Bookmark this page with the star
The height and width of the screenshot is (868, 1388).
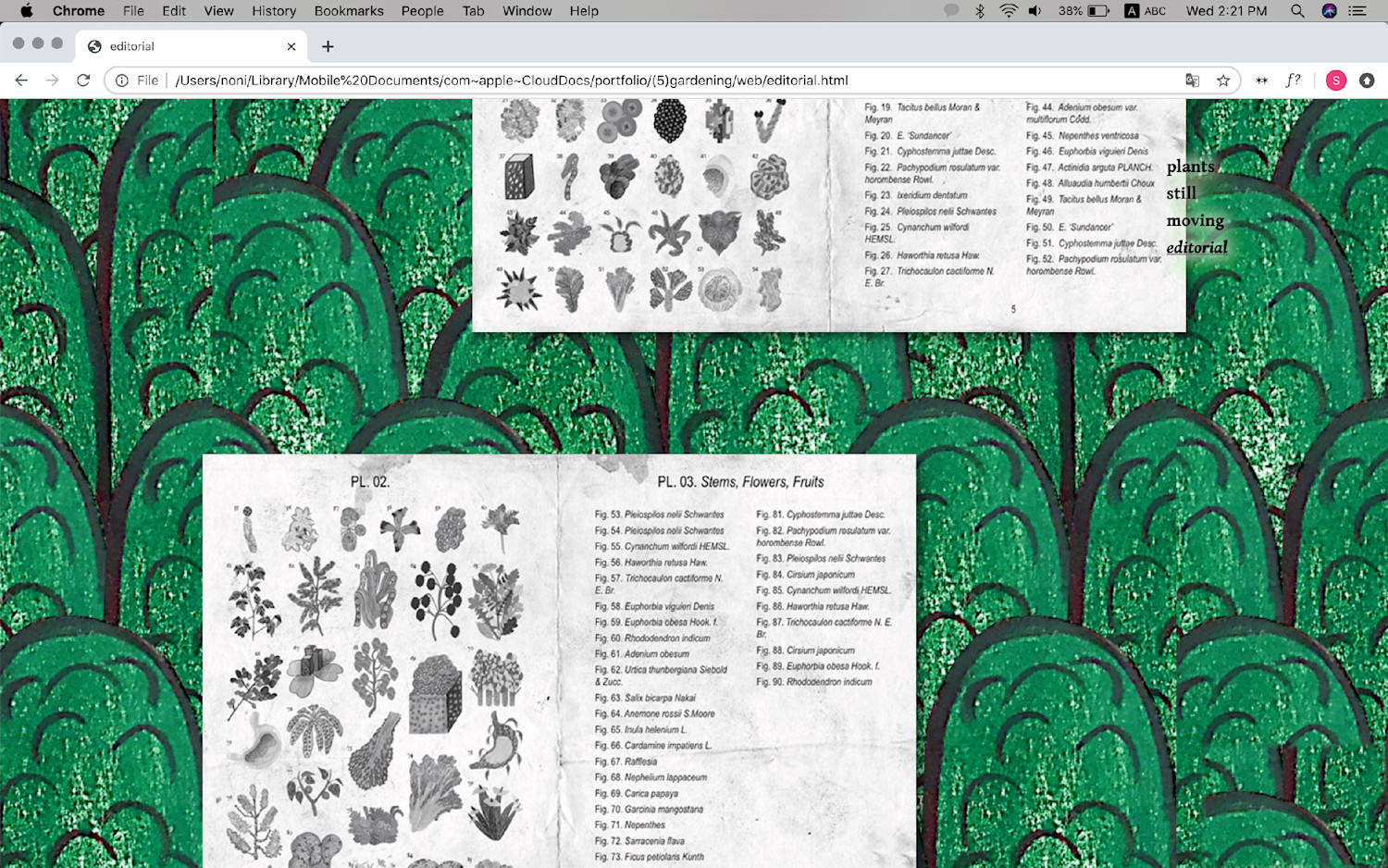pyautogui.click(x=1223, y=81)
